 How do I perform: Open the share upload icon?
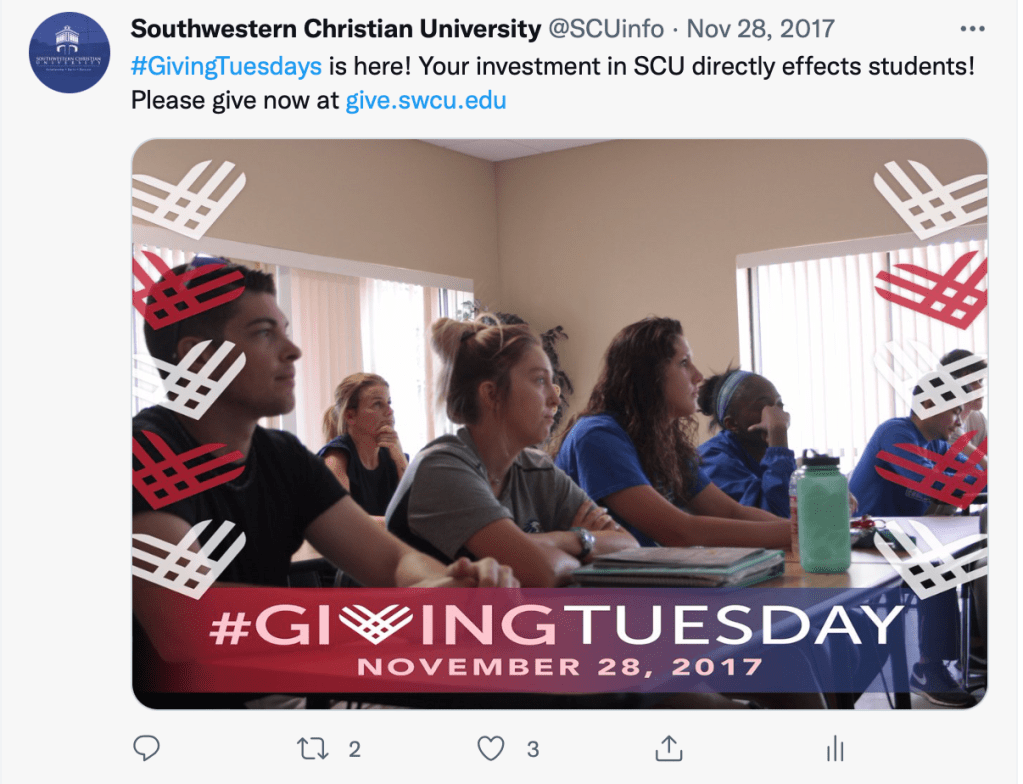(x=669, y=748)
